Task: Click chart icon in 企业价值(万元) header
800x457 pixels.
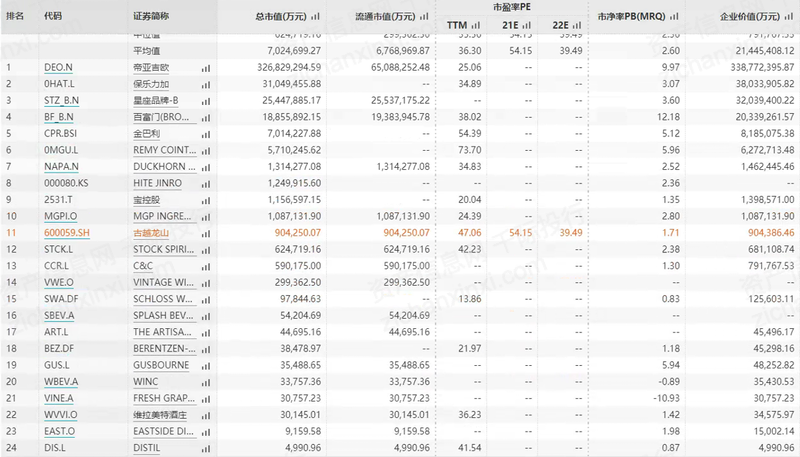Action: coord(789,17)
